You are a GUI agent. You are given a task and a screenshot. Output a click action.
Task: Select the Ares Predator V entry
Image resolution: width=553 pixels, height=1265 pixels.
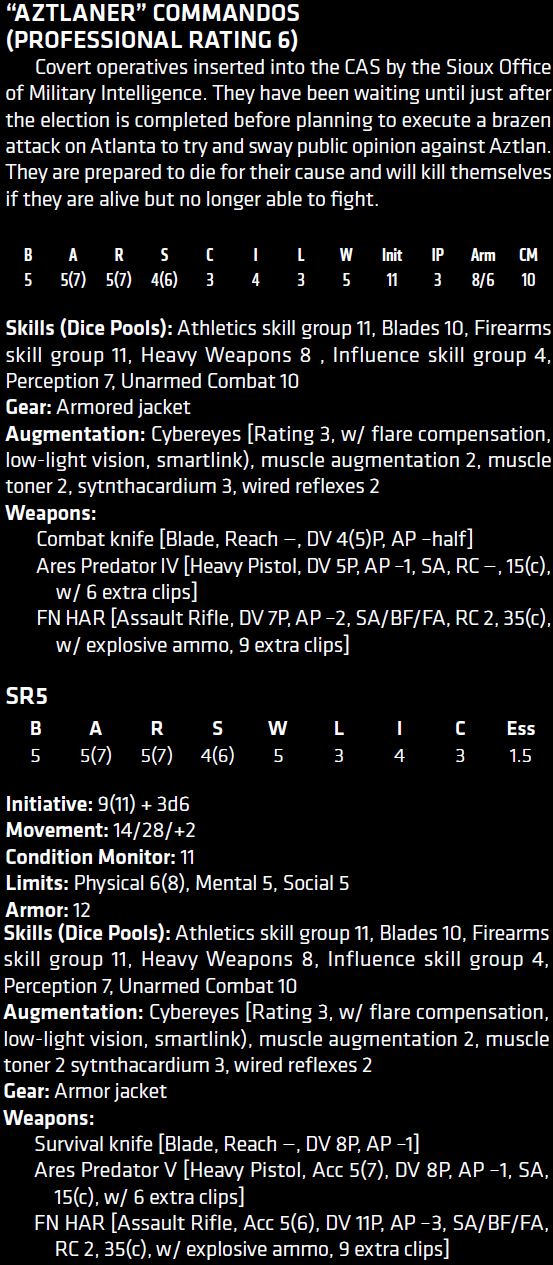pos(292,1183)
